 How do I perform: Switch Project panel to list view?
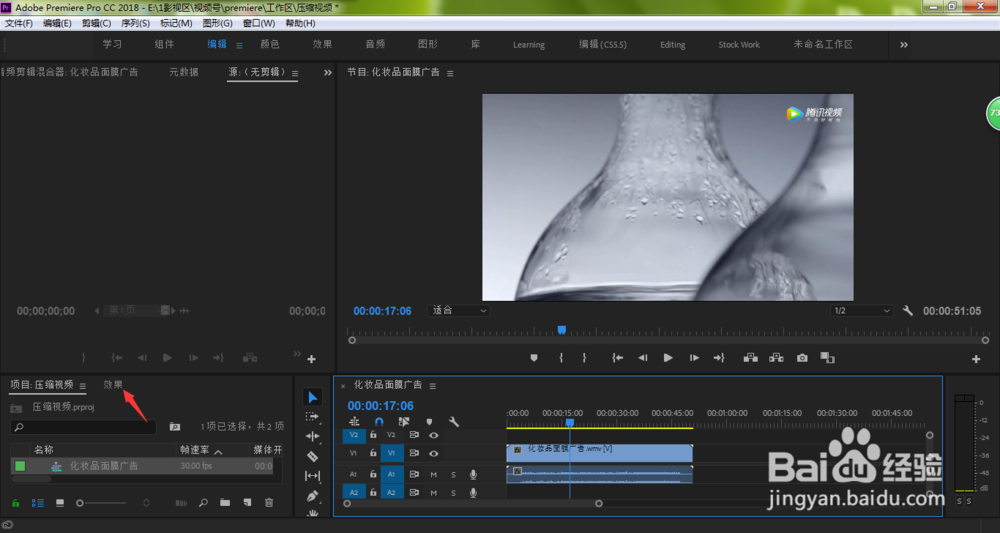[38, 503]
